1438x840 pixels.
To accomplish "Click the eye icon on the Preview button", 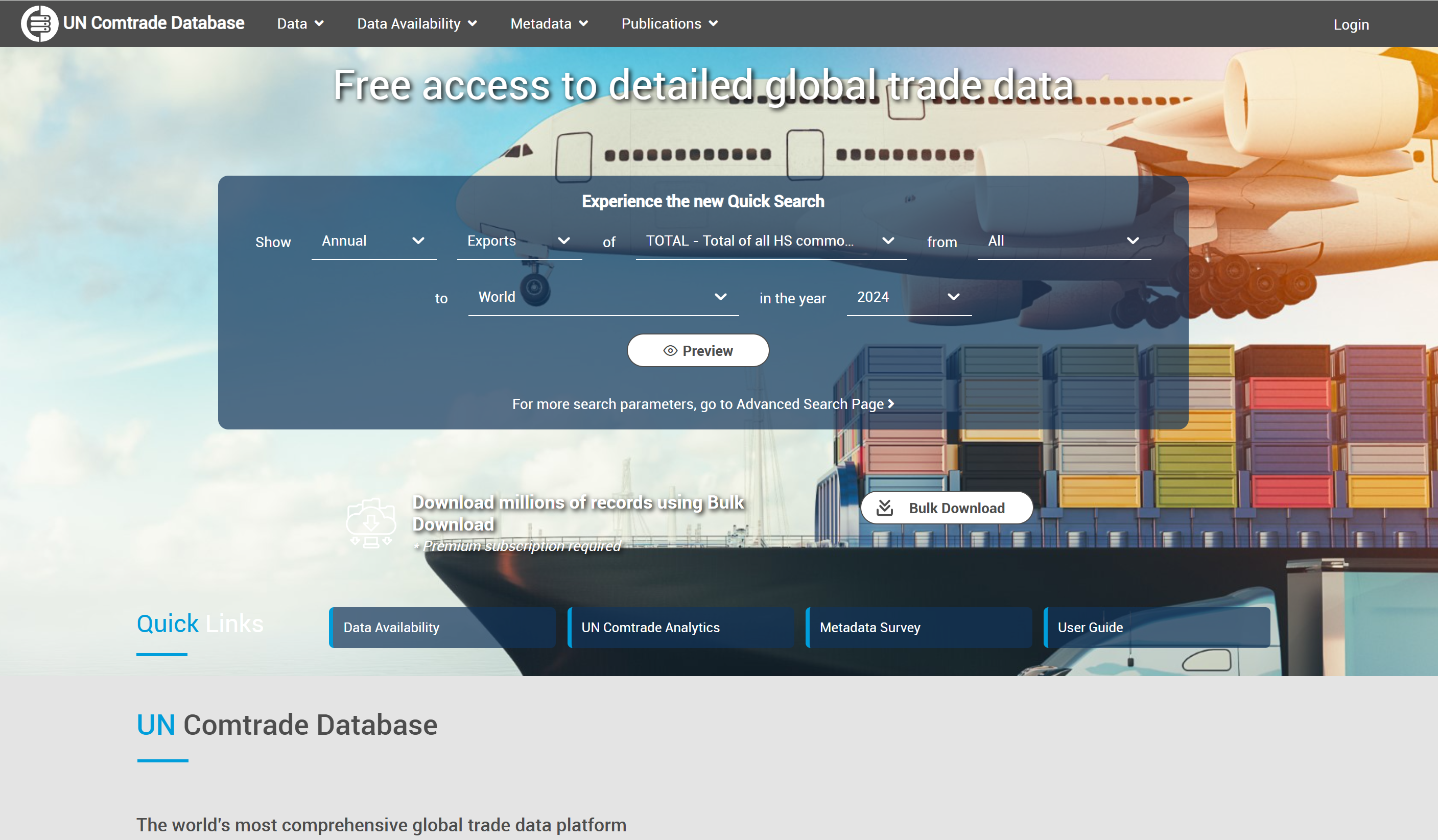I will 670,351.
